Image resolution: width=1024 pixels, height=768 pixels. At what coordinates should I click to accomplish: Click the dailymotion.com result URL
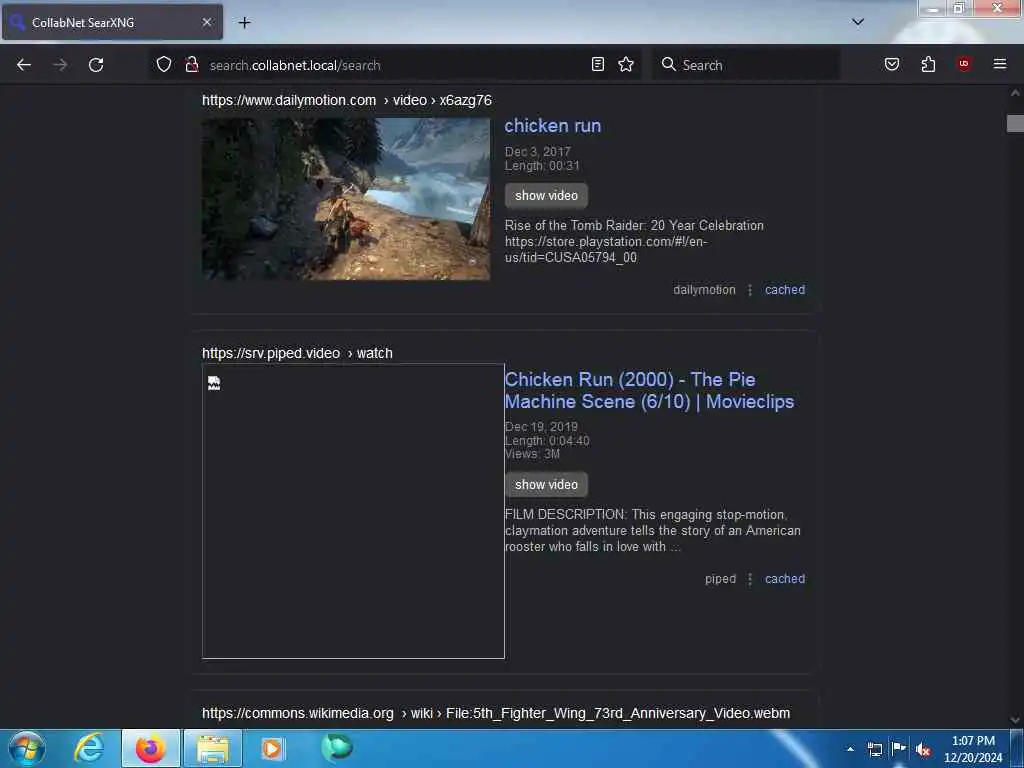click(x=346, y=100)
